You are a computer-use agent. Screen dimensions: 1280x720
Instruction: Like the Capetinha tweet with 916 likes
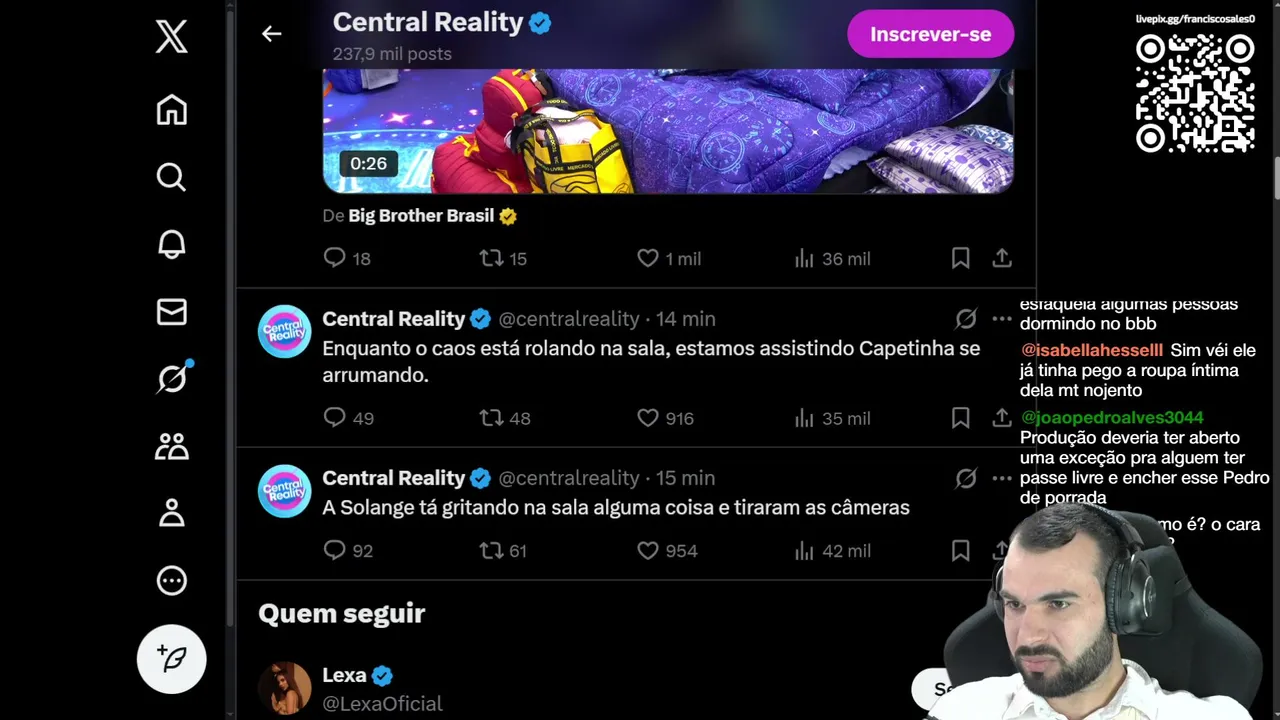(648, 418)
